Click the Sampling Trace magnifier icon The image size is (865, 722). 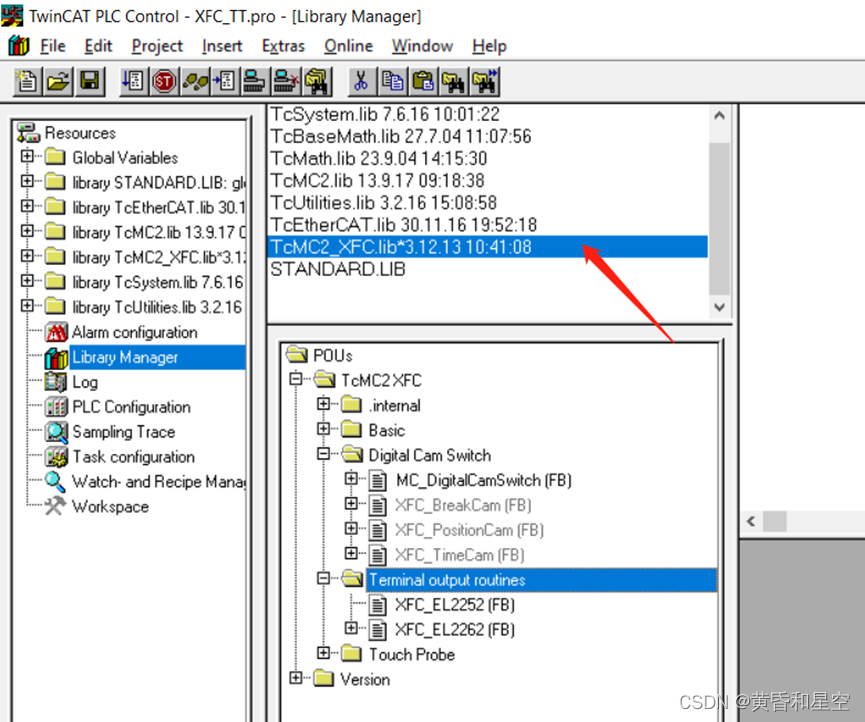56,432
